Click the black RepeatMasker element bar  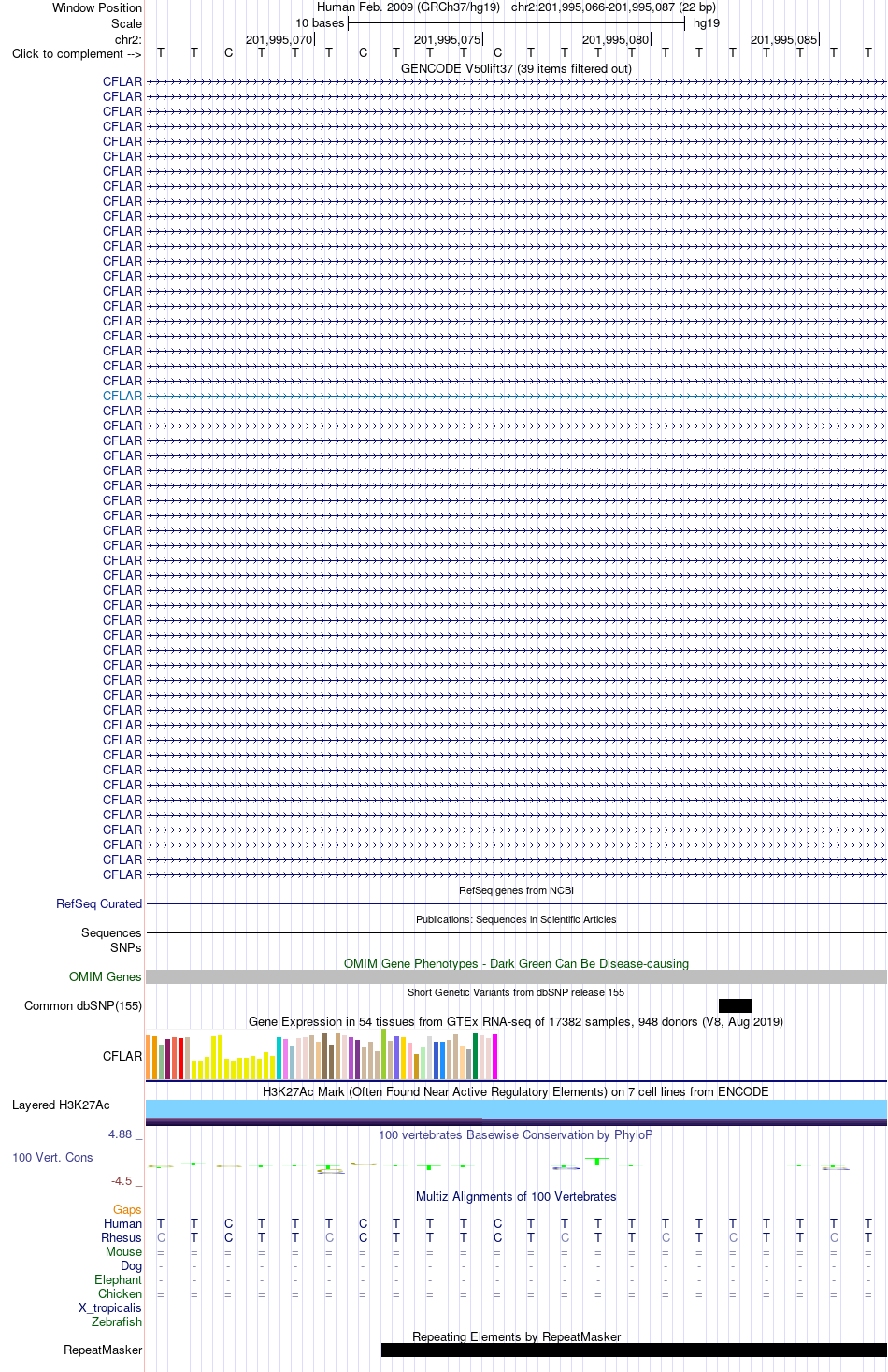tap(634, 1350)
